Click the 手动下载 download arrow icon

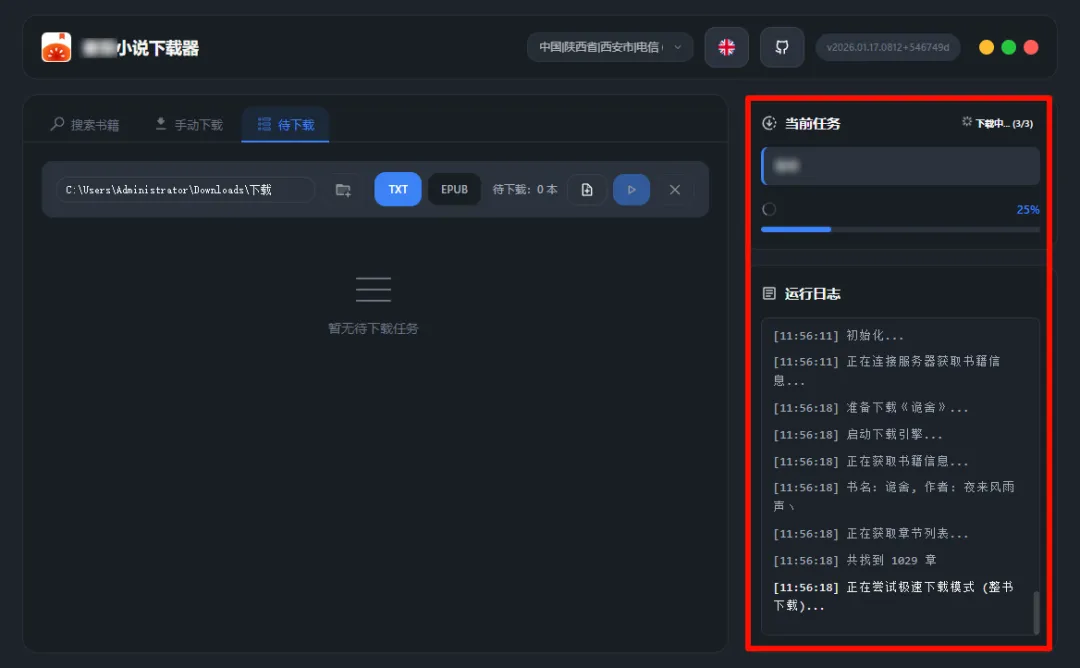(x=160, y=123)
